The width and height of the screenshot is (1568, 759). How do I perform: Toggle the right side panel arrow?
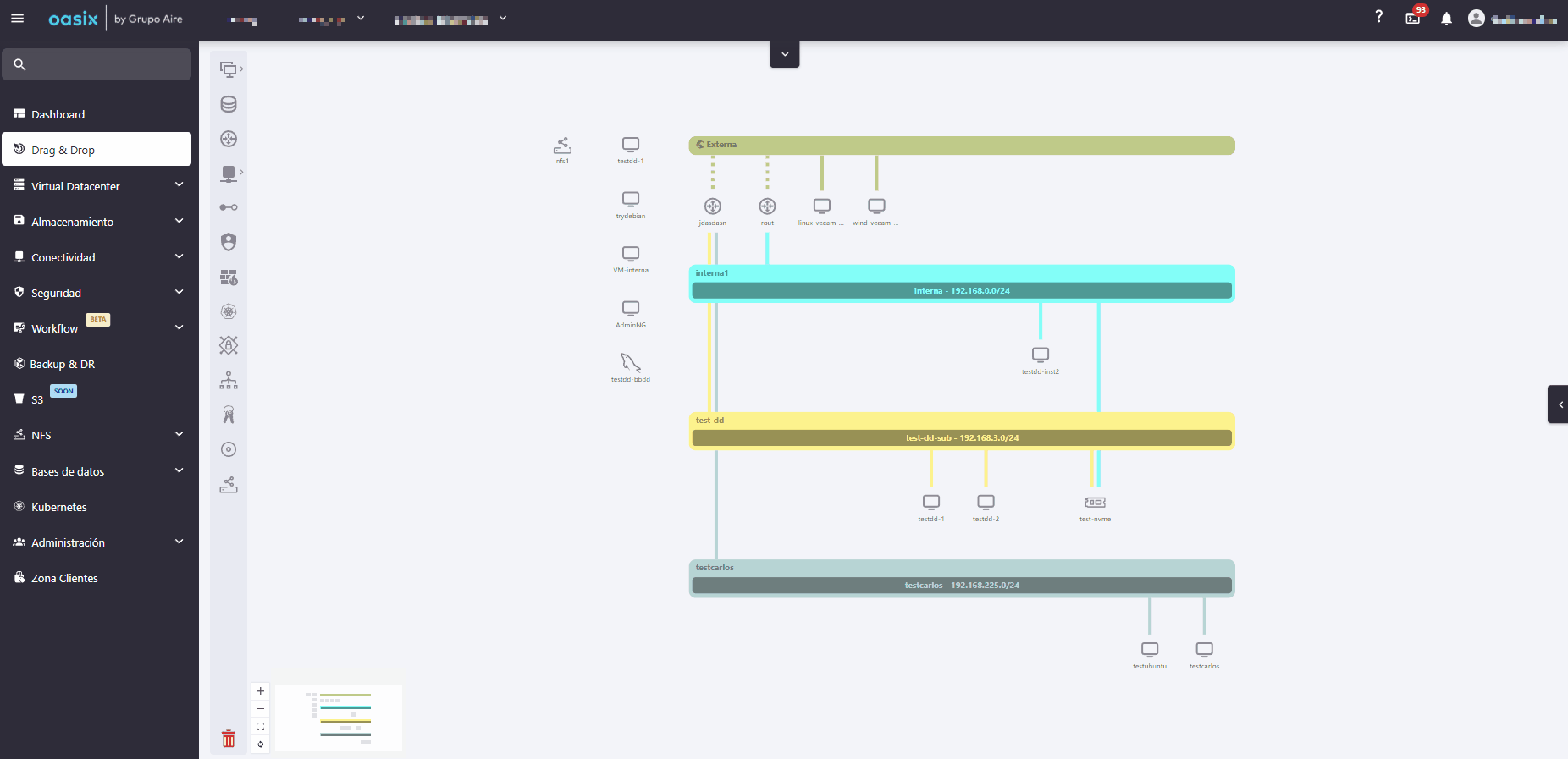pyautogui.click(x=1559, y=404)
